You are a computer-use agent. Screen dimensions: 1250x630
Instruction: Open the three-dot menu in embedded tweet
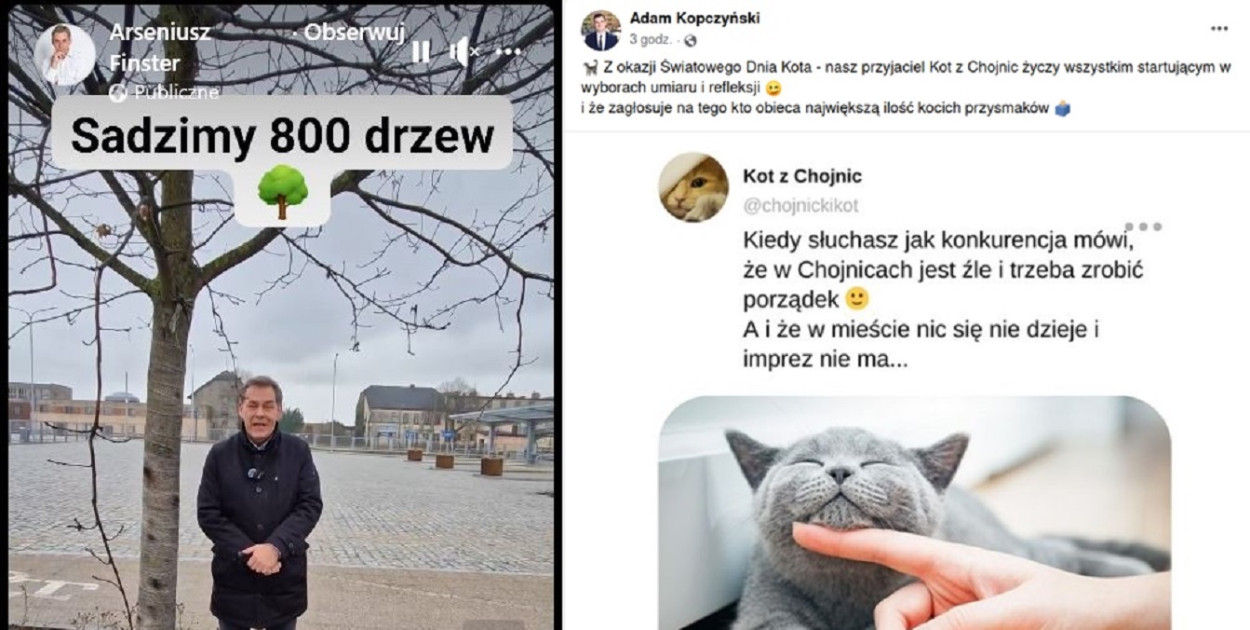pos(1143,227)
